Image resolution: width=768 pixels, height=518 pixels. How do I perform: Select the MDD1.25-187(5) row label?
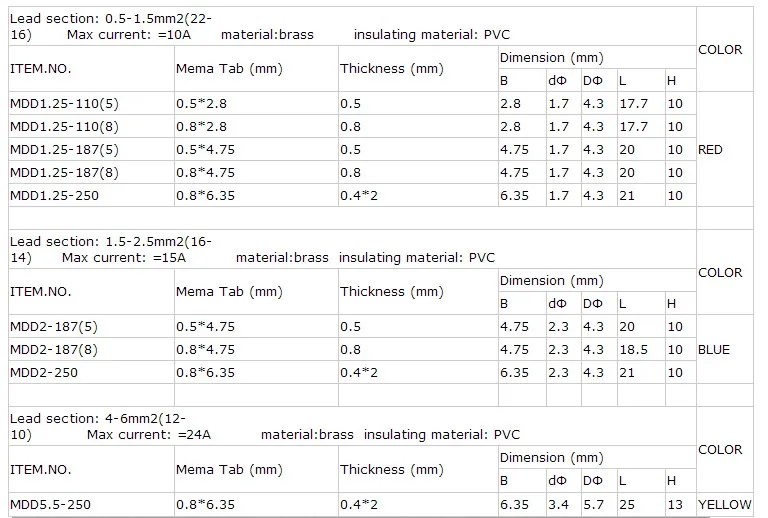tap(91, 149)
